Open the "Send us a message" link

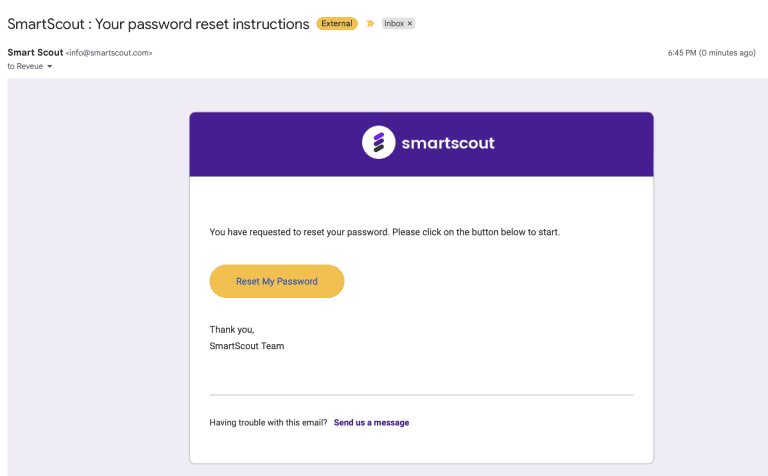pyautogui.click(x=371, y=423)
